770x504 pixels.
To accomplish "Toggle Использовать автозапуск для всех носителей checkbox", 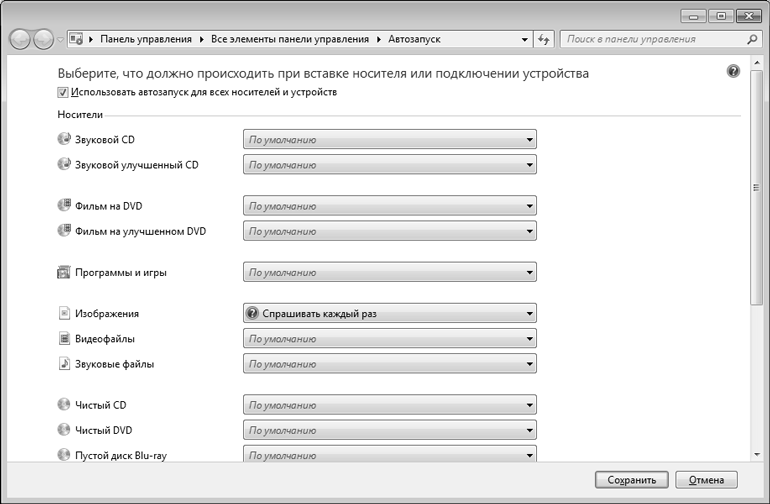I will pos(62,92).
